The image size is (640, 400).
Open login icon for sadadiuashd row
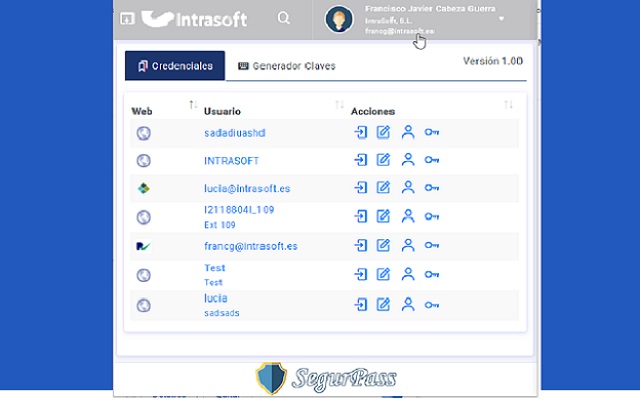[361, 132]
